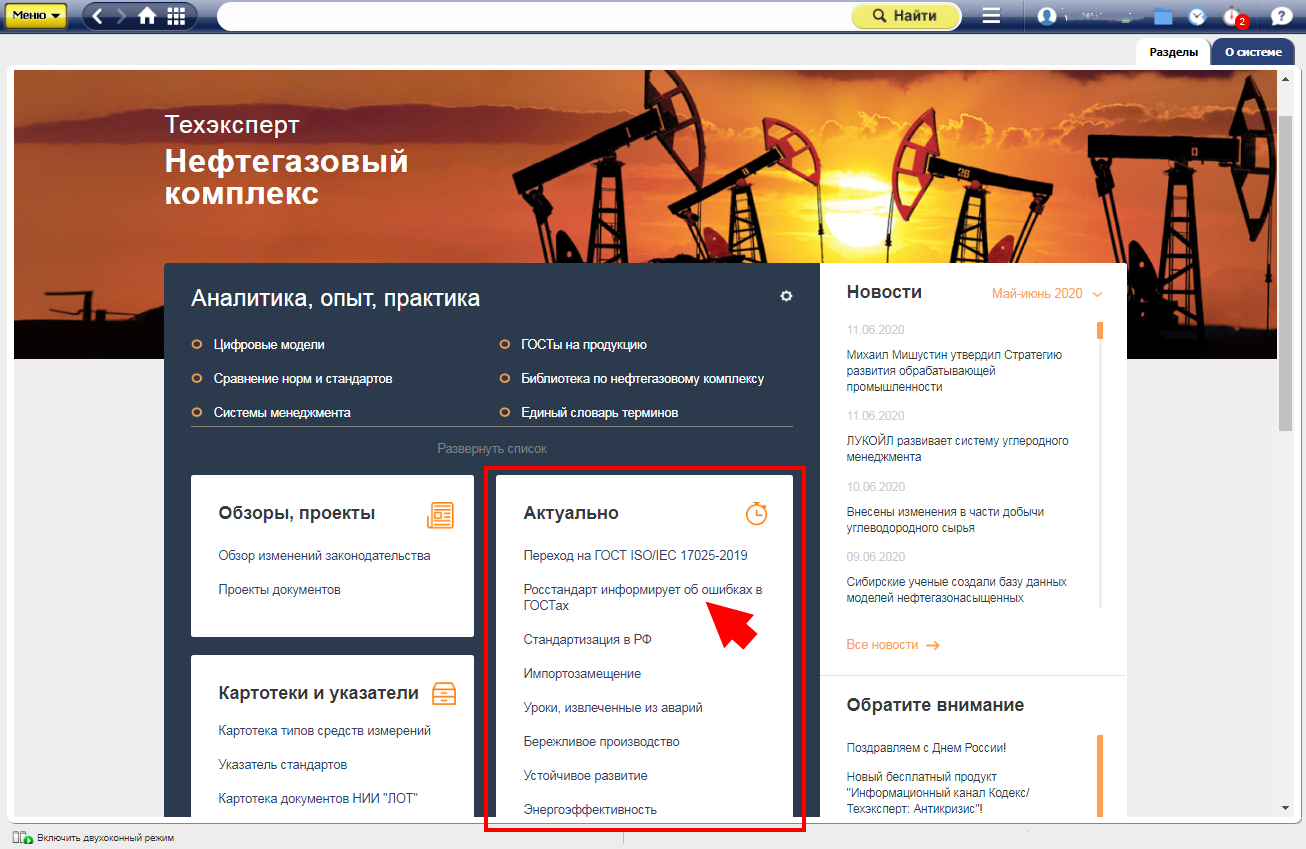Image resolution: width=1306 pixels, height=849 pixels.
Task: Open the hamburger list menu icon
Action: [991, 16]
